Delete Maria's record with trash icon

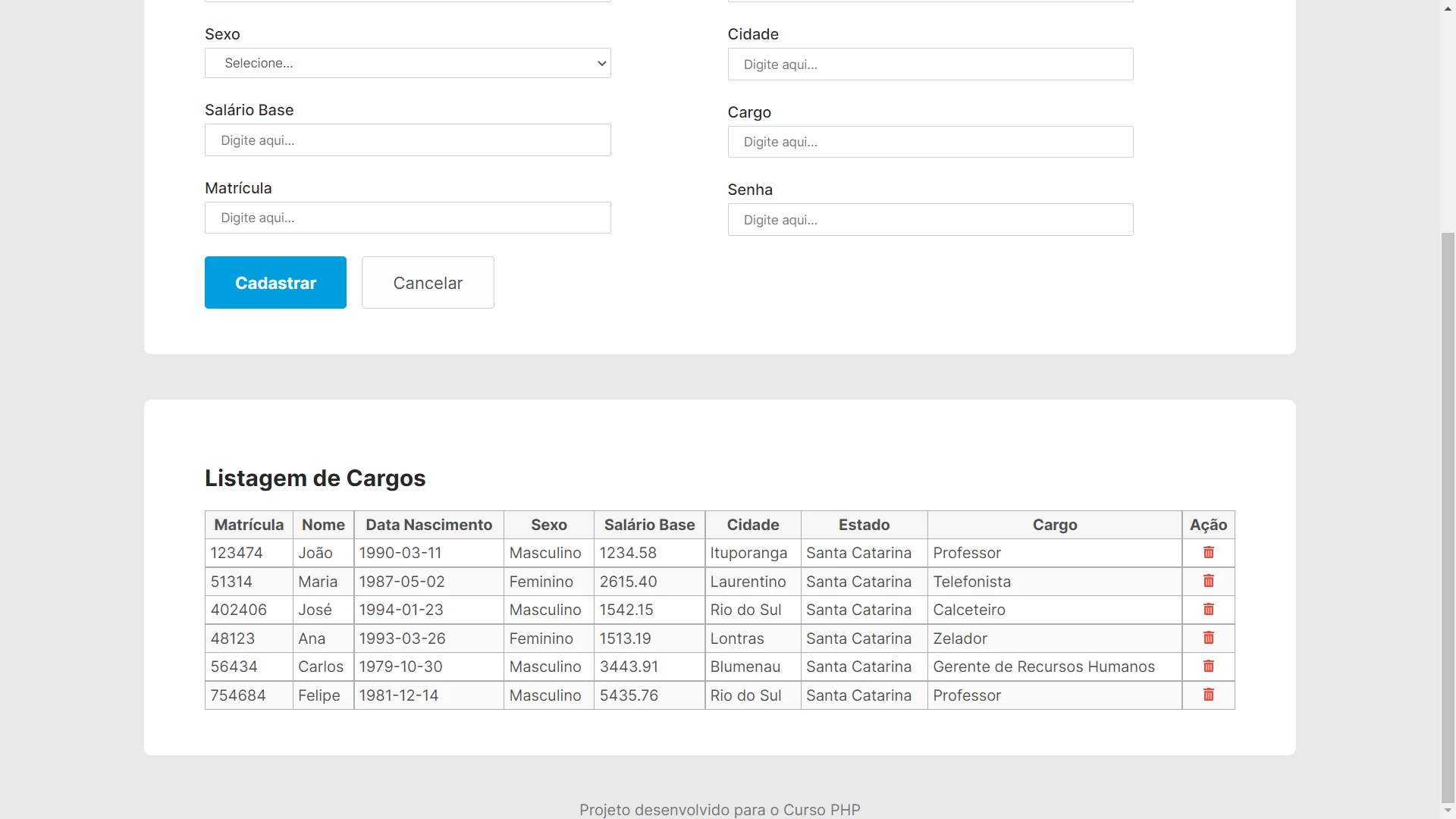pos(1209,582)
